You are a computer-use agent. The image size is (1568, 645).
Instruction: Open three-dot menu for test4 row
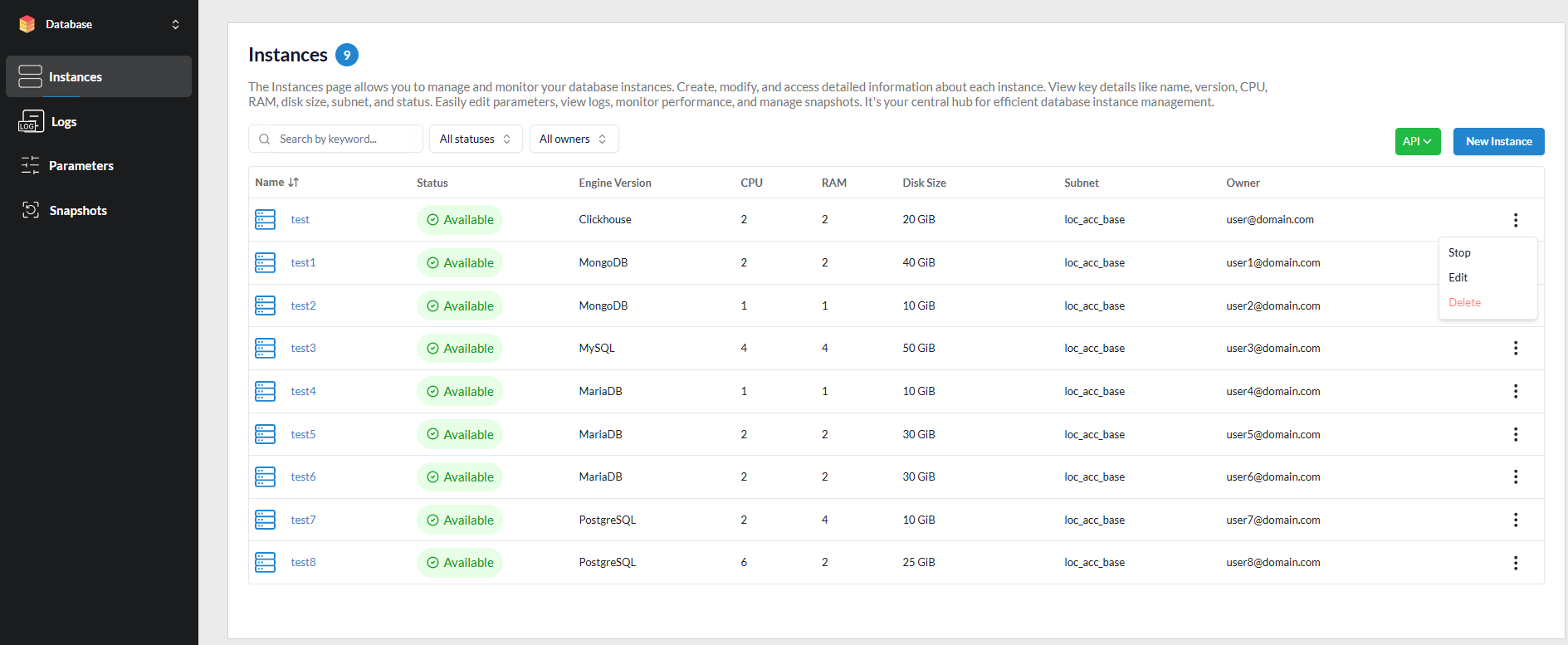(1515, 391)
